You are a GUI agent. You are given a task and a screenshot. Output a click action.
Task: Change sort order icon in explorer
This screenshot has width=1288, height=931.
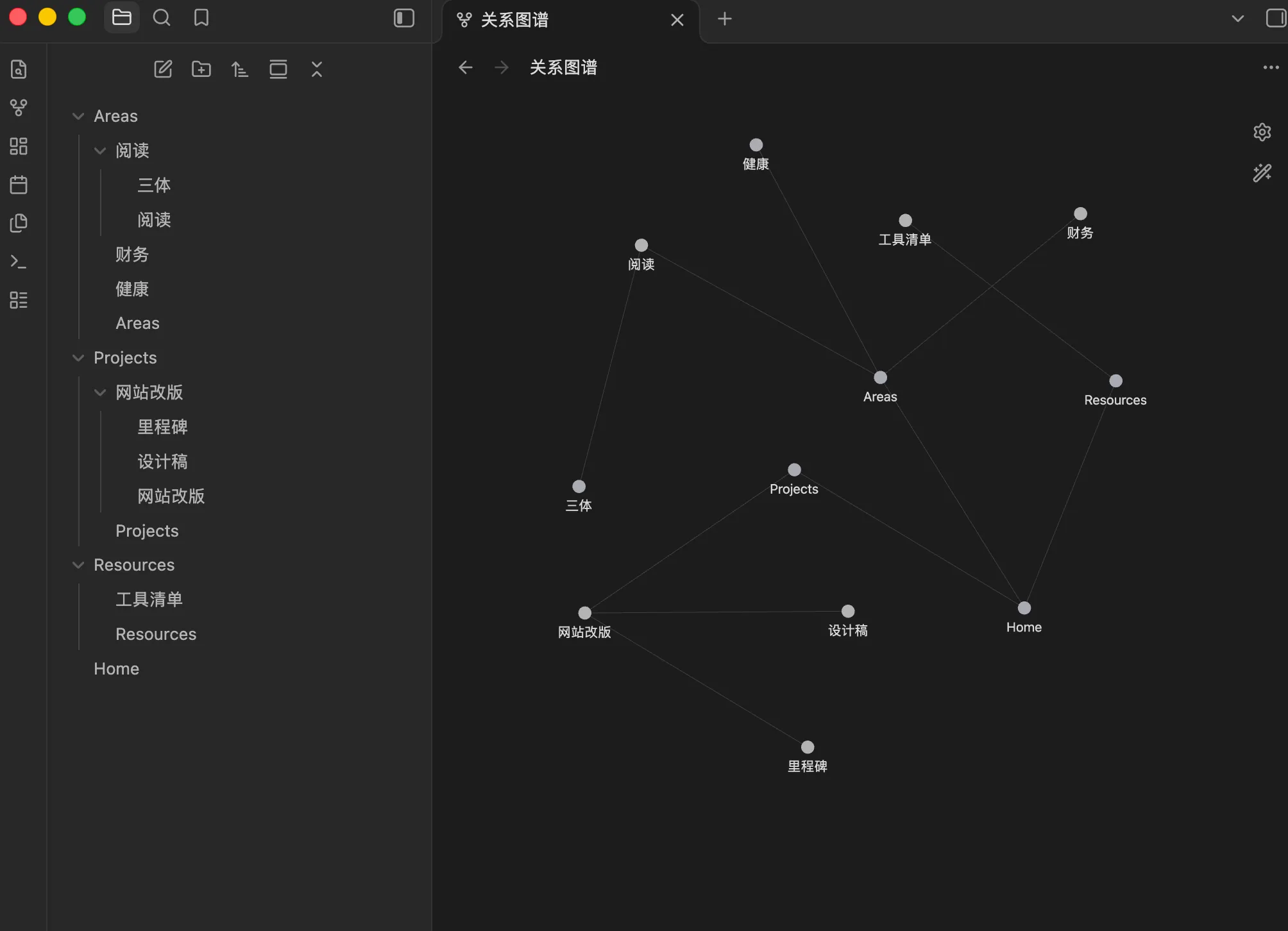(x=240, y=69)
